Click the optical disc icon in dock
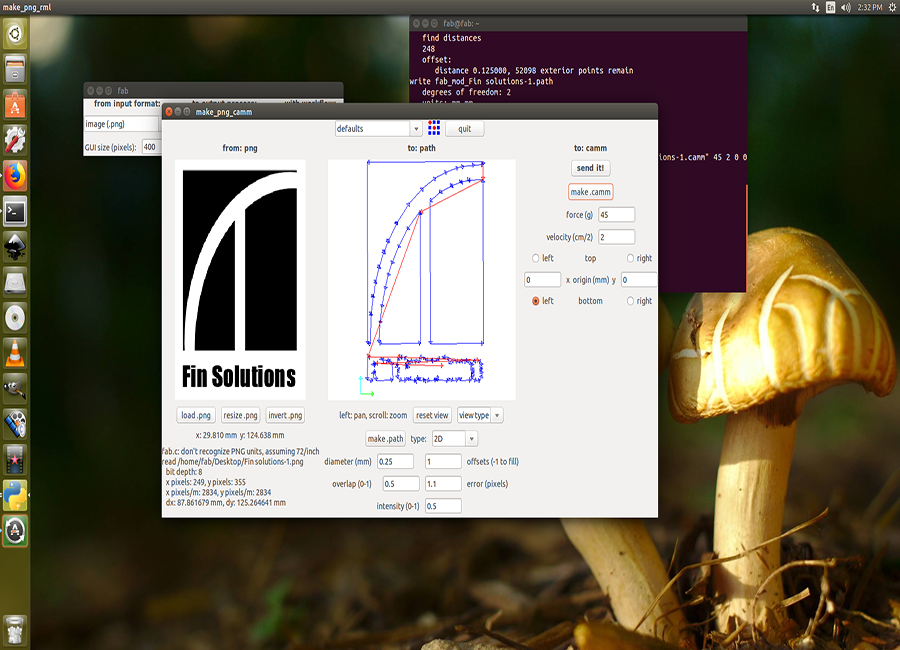Image resolution: width=900 pixels, height=650 pixels. [15, 318]
